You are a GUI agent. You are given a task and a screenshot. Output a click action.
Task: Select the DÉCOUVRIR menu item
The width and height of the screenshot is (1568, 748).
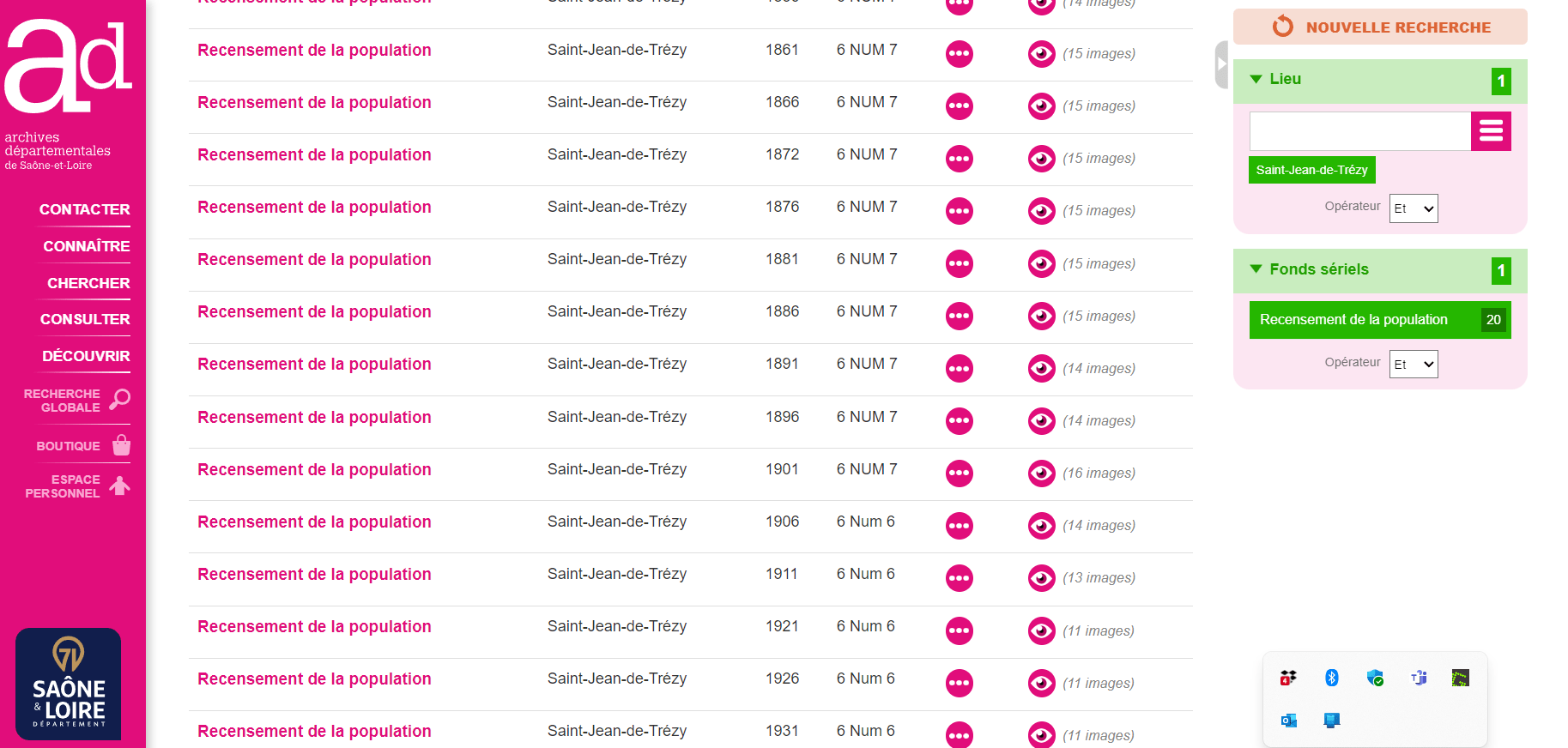[86, 356]
